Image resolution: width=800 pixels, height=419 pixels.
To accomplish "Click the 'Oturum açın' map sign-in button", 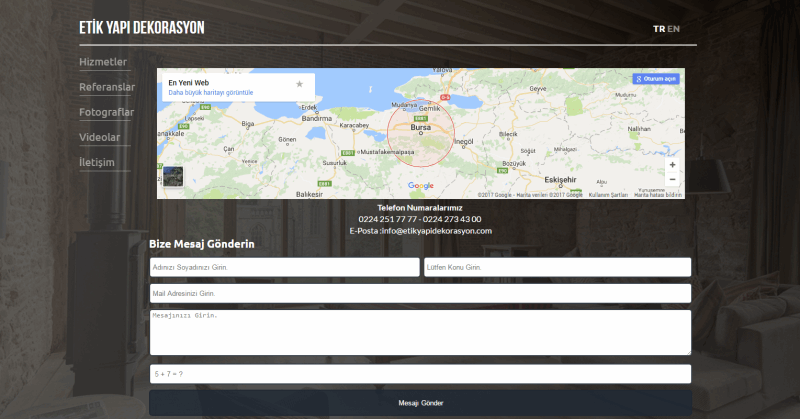I will click(656, 79).
